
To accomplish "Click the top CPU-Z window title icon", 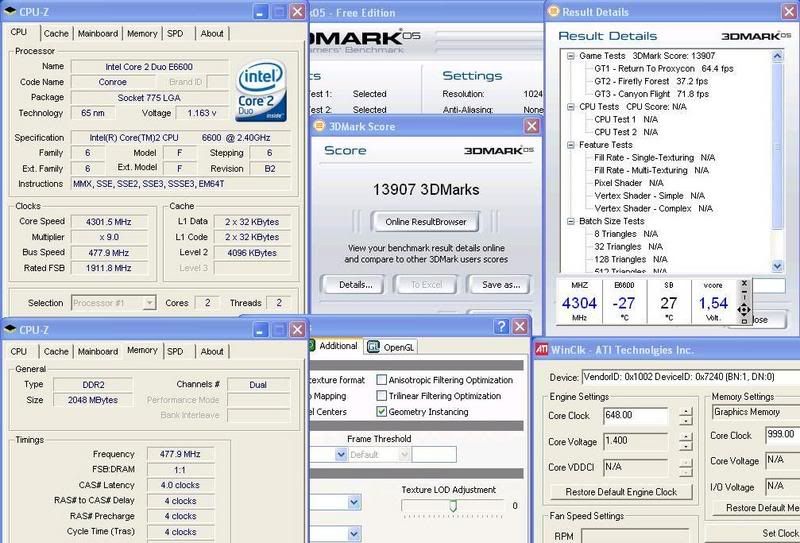I will (10, 12).
